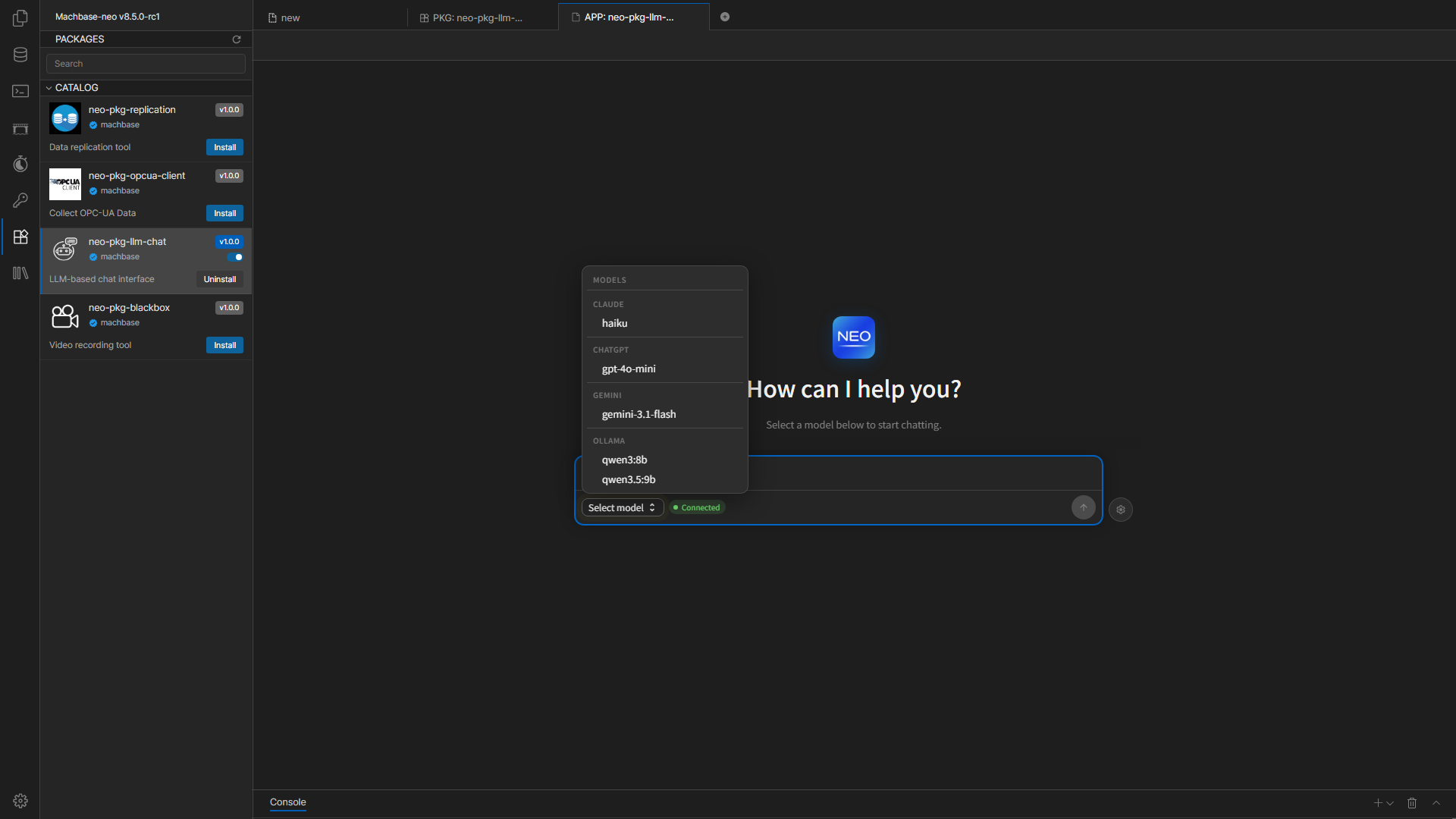Click the Machbase-neo v8.5.0-rc1 title
The height and width of the screenshot is (819, 1456).
coord(108,17)
